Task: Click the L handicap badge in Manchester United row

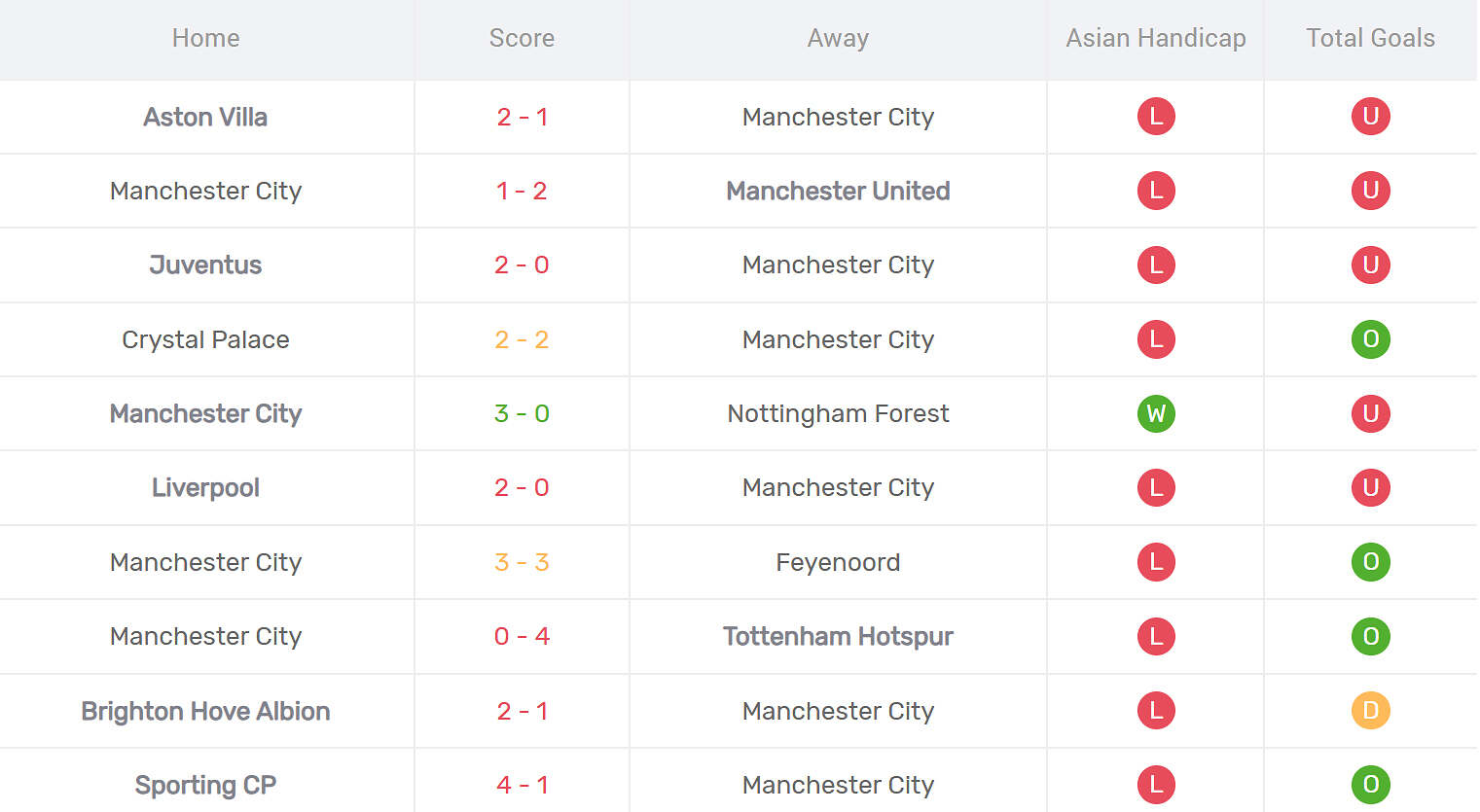Action: click(x=1156, y=191)
